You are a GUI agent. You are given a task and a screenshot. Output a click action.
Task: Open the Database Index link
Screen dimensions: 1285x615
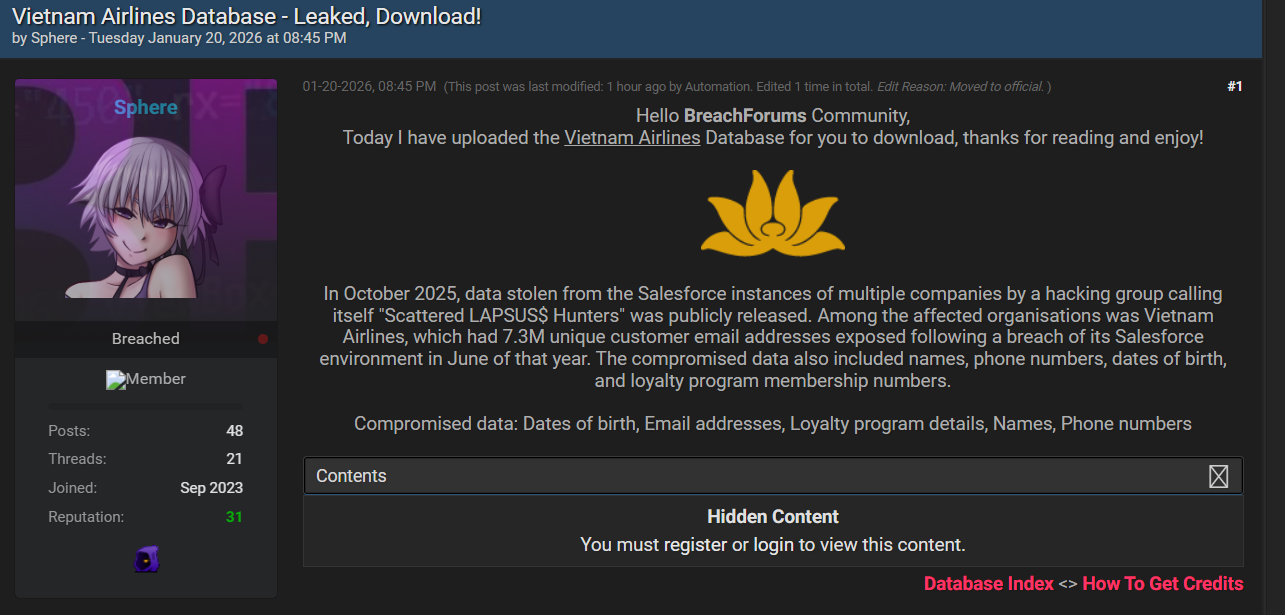pyautogui.click(x=988, y=584)
